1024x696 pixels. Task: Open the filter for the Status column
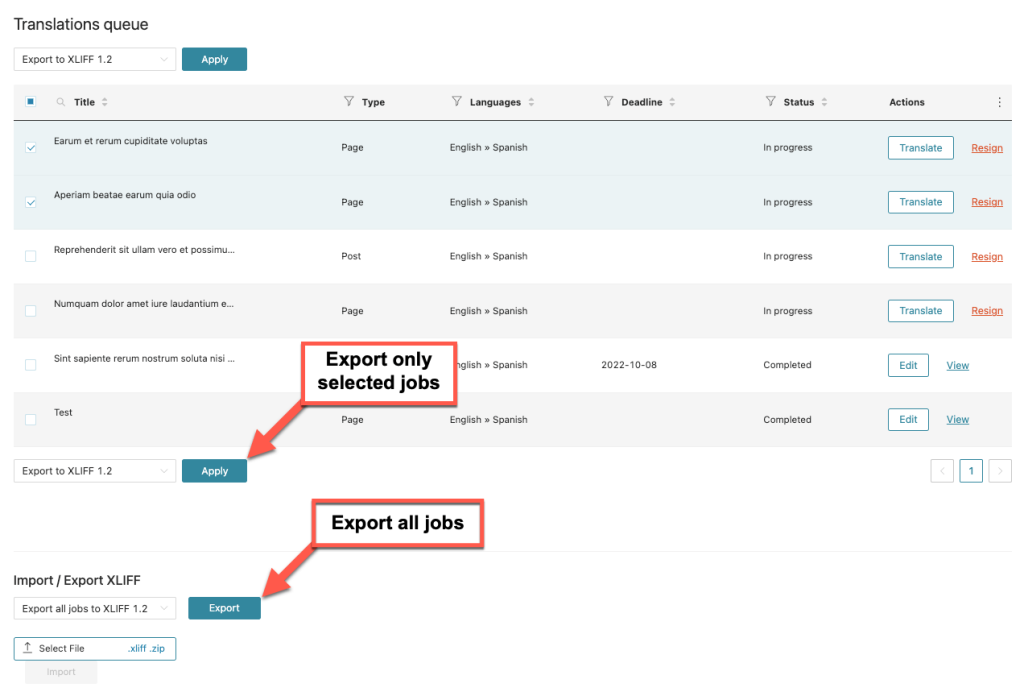(x=769, y=101)
